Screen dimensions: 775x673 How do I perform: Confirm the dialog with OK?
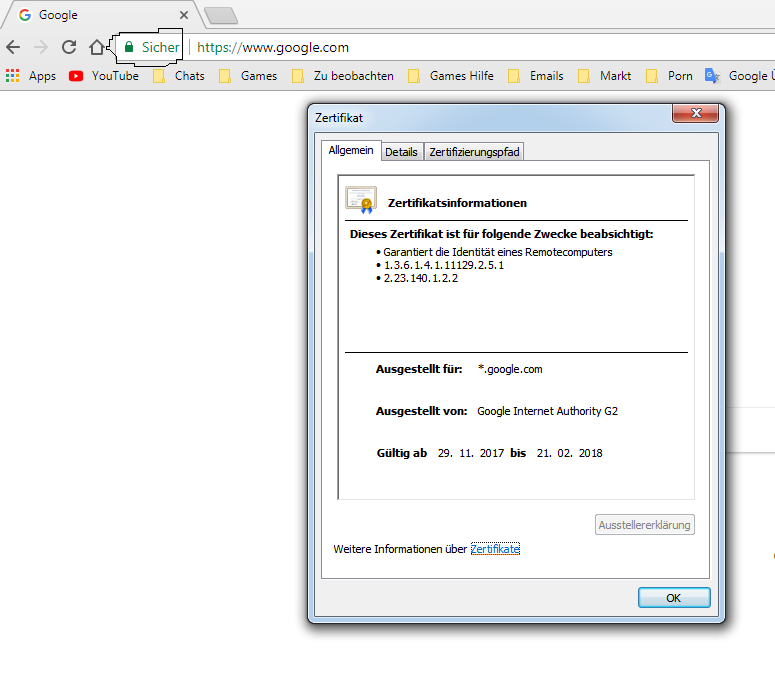coord(674,598)
